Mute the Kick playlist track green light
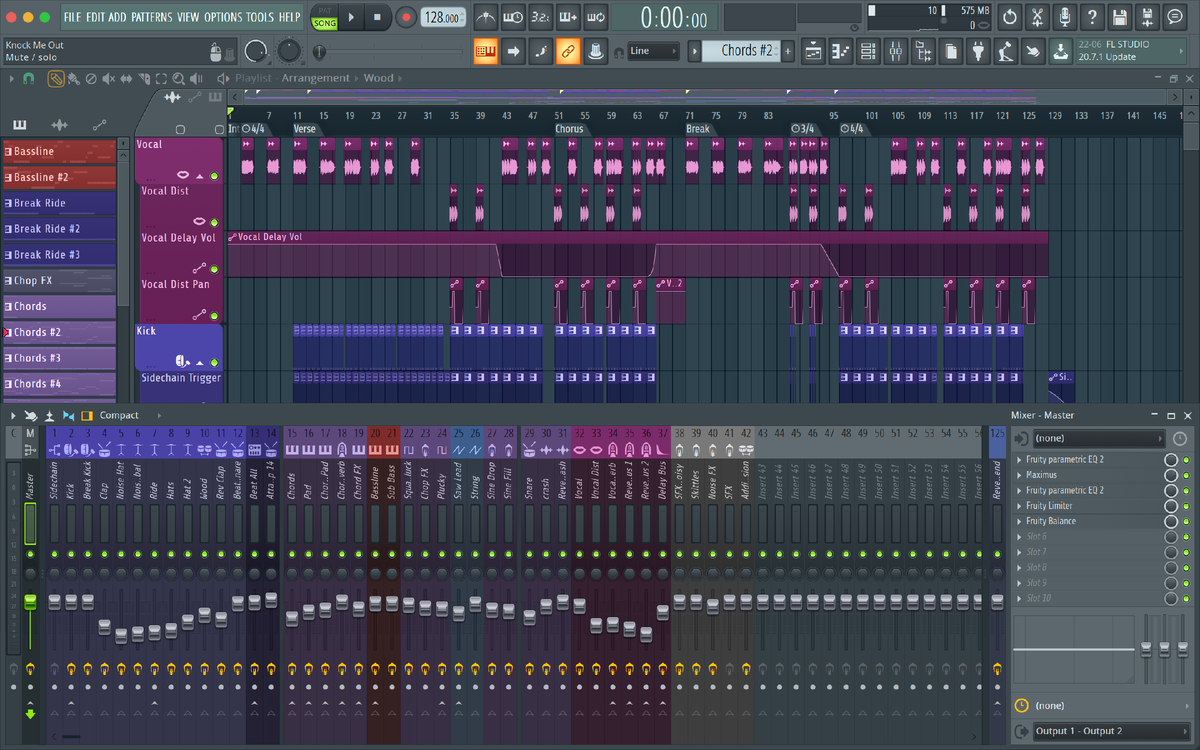 pyautogui.click(x=214, y=362)
